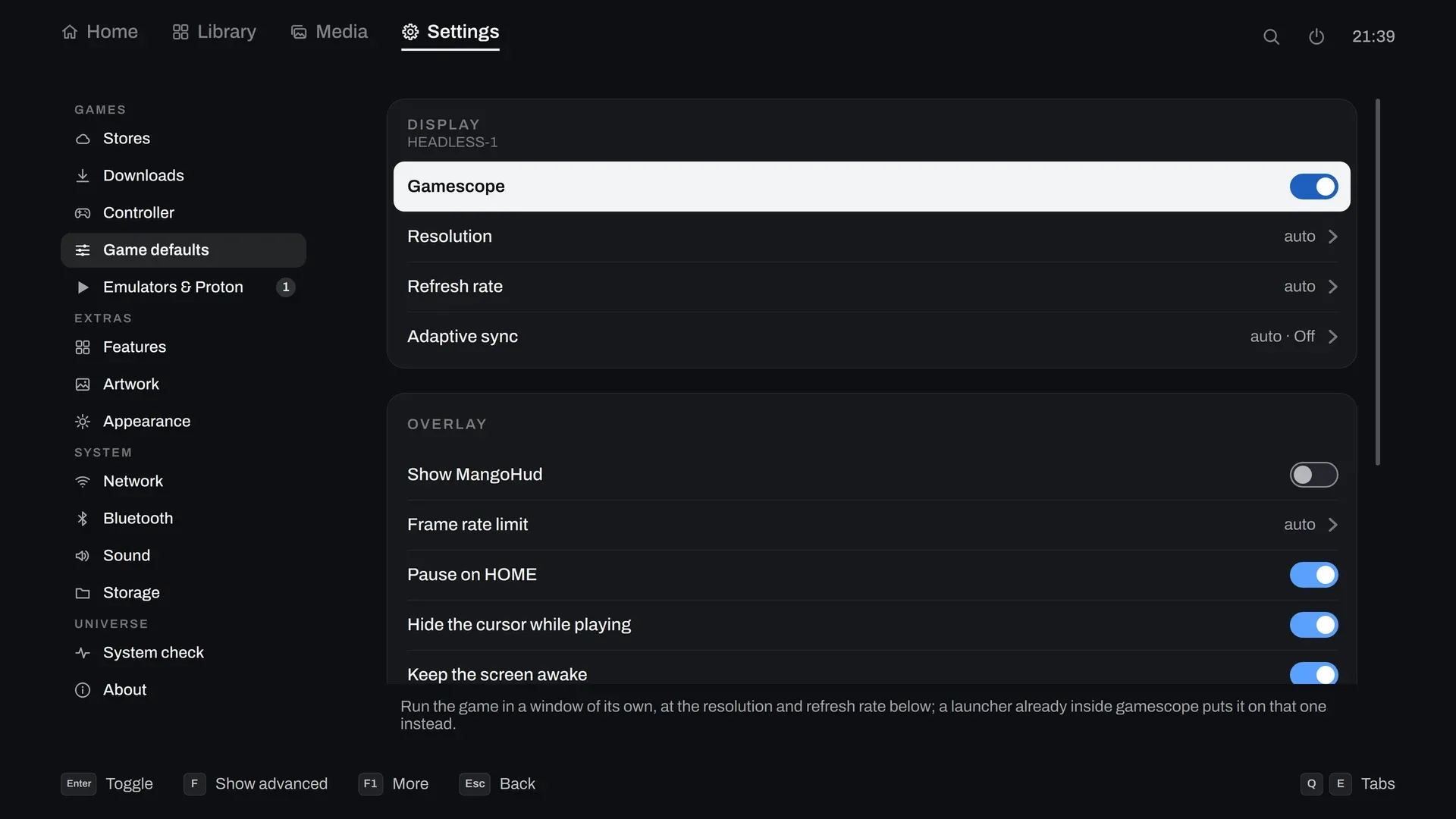
Task: Click the Artwork picture icon
Action: 83,384
